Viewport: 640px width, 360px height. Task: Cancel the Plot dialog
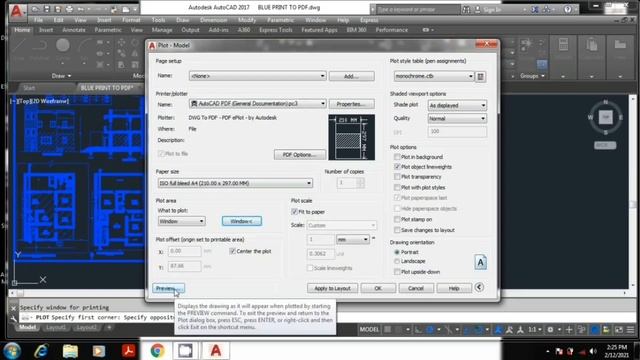click(x=416, y=288)
